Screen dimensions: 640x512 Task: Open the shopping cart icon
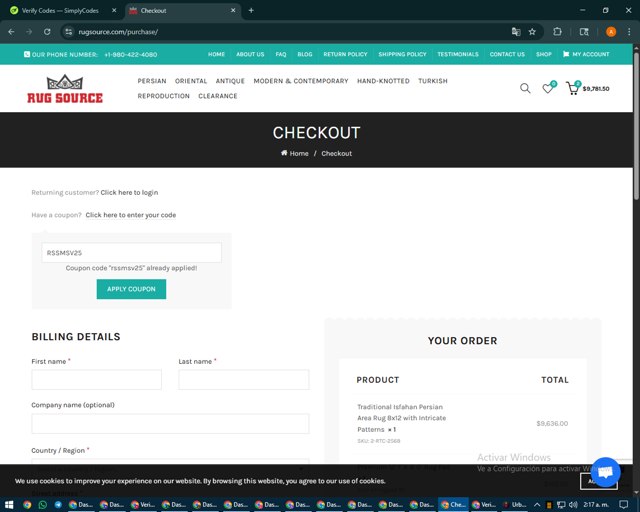click(573, 89)
